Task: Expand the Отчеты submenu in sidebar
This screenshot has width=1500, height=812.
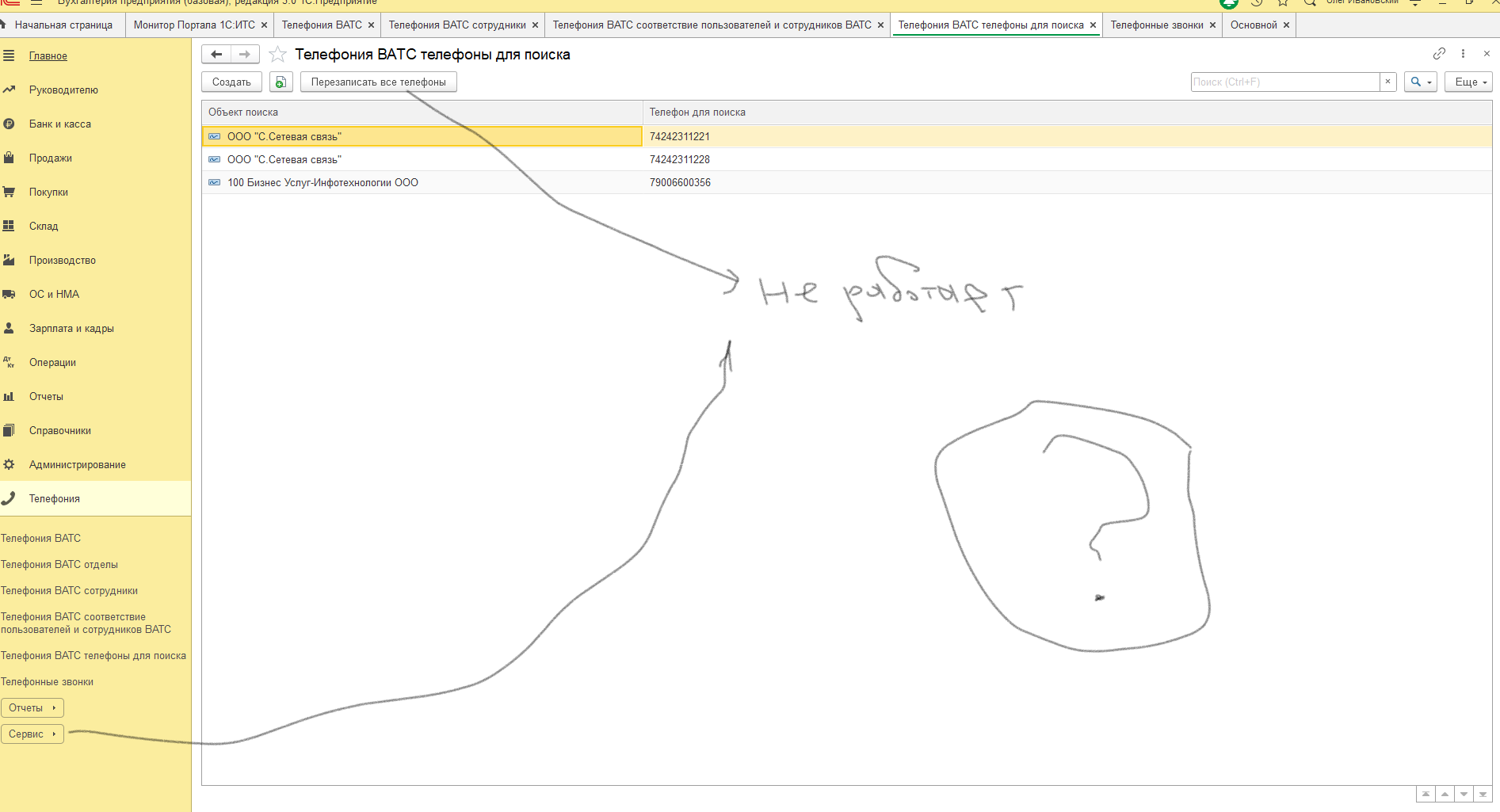Action: (x=32, y=708)
